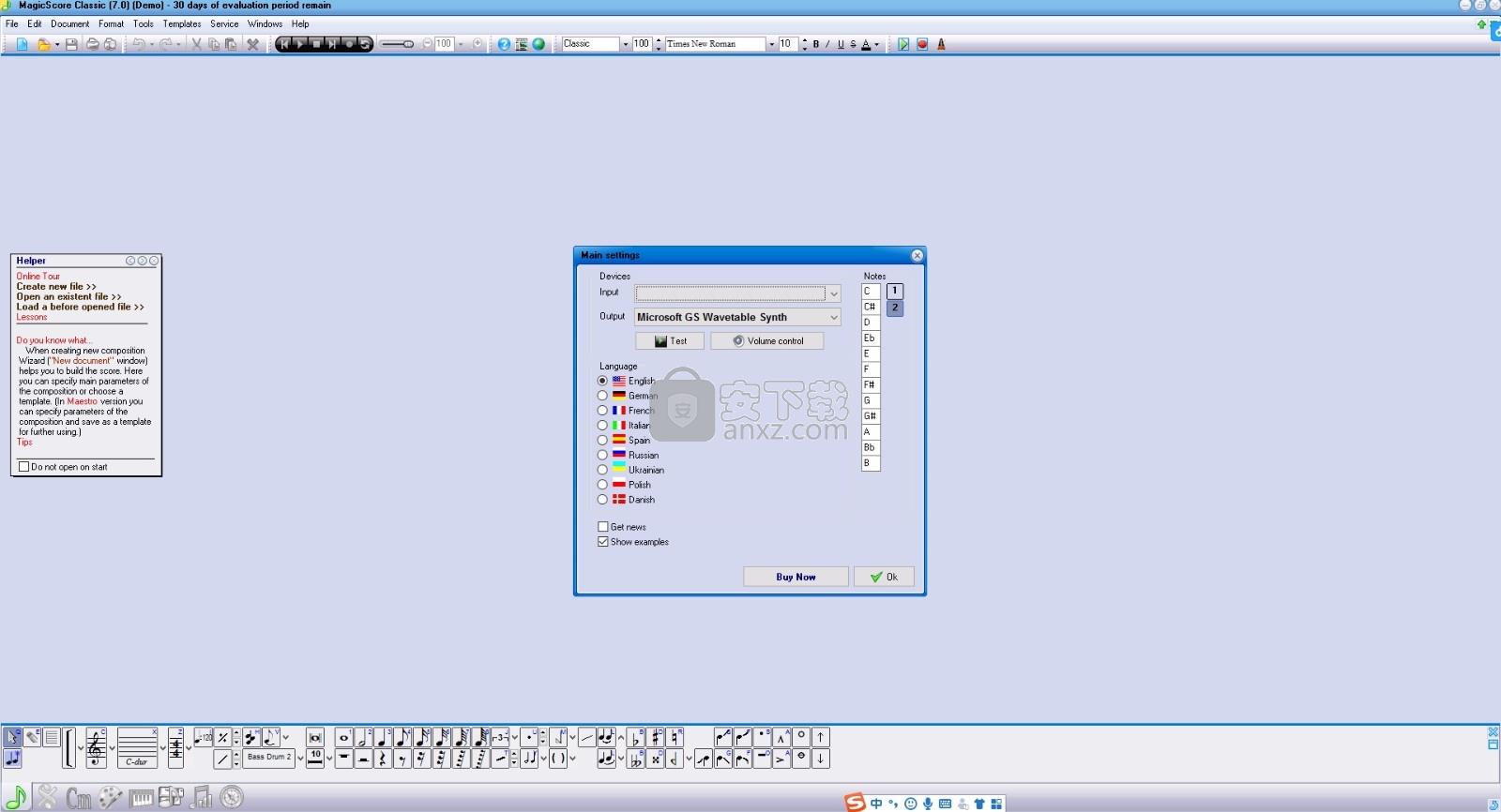Open the Edit menu

click(35, 24)
